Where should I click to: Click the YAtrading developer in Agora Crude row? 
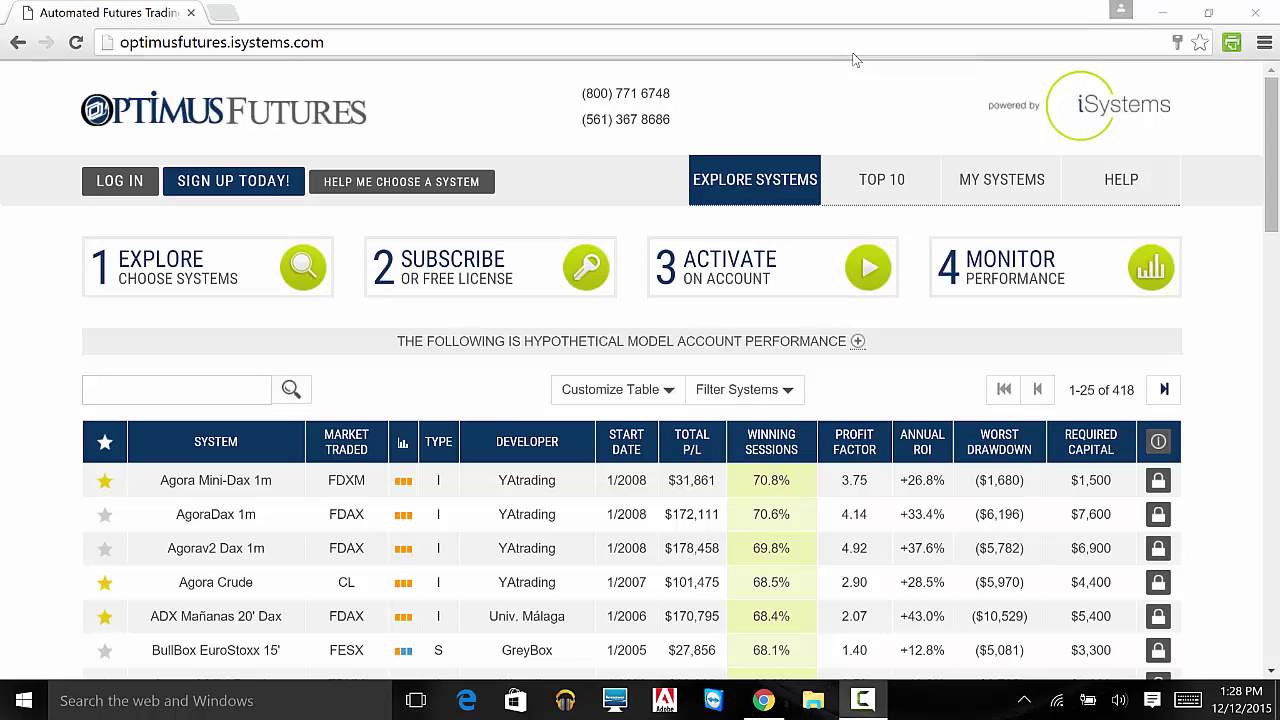(x=527, y=583)
